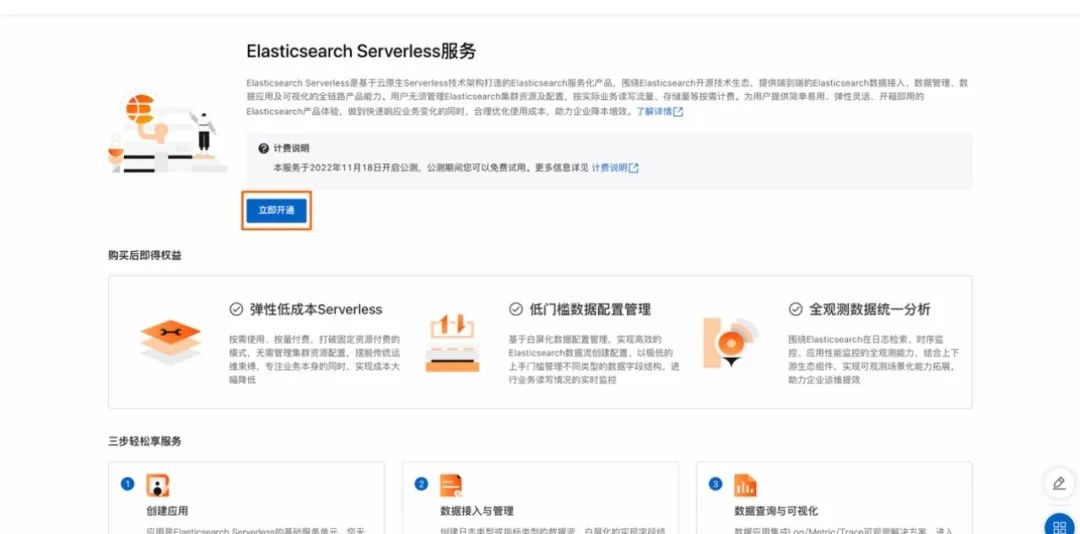Click the 全观测数据统一分析 title
1080x534 pixels.
[x=869, y=309]
